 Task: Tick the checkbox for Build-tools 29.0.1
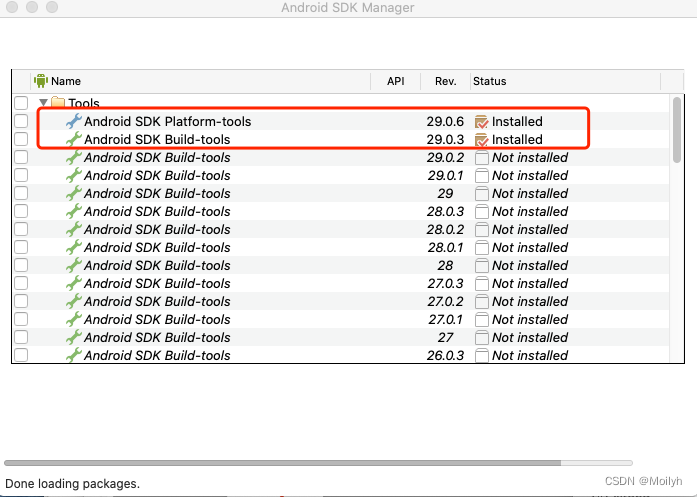[x=21, y=175]
